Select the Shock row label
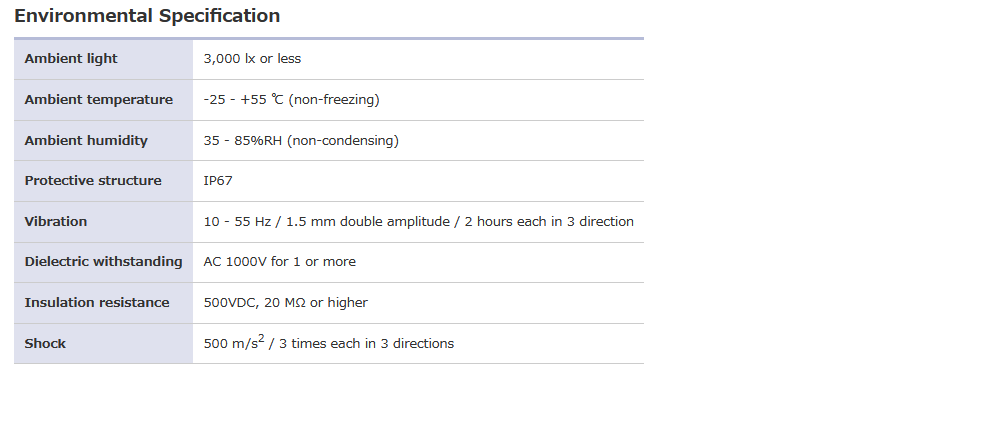The image size is (1000, 441). tap(45, 344)
